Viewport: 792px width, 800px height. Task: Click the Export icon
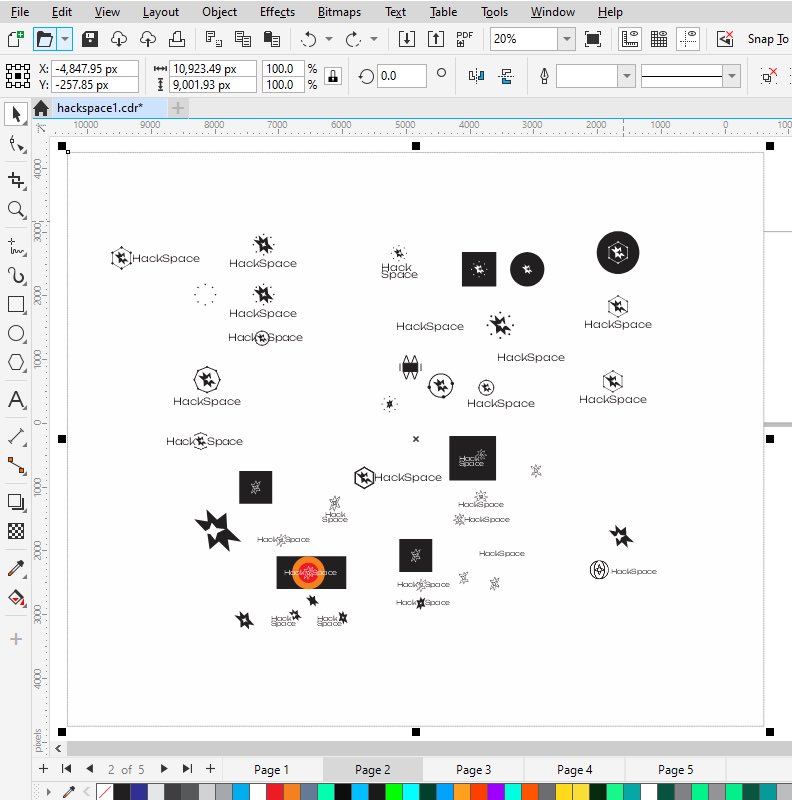click(436, 39)
